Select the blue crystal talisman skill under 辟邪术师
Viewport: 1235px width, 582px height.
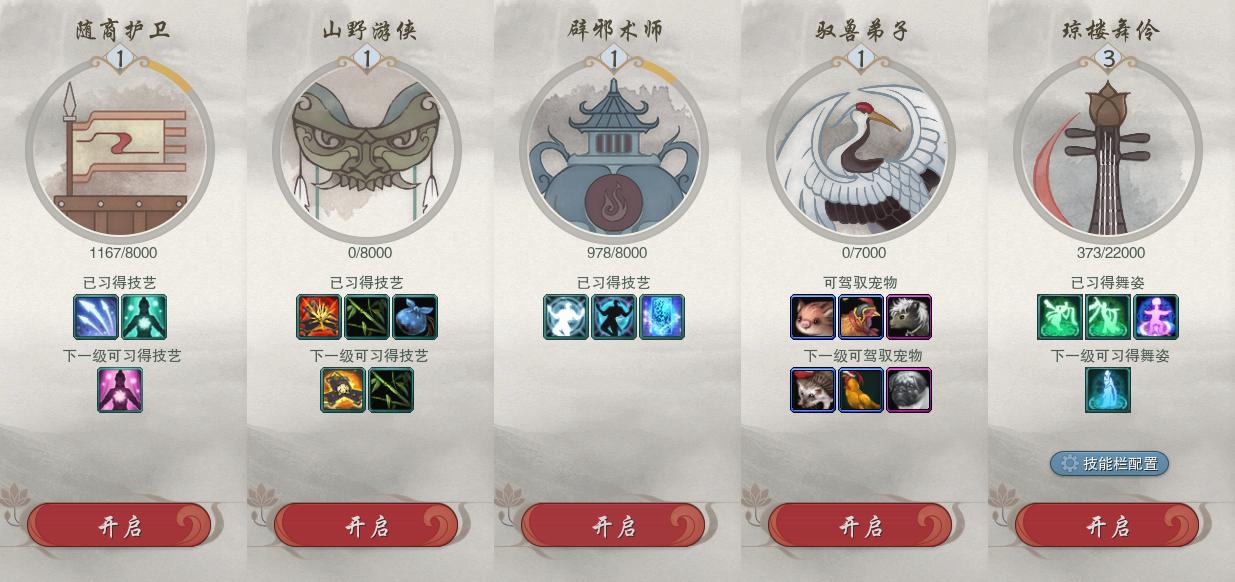[x=662, y=317]
